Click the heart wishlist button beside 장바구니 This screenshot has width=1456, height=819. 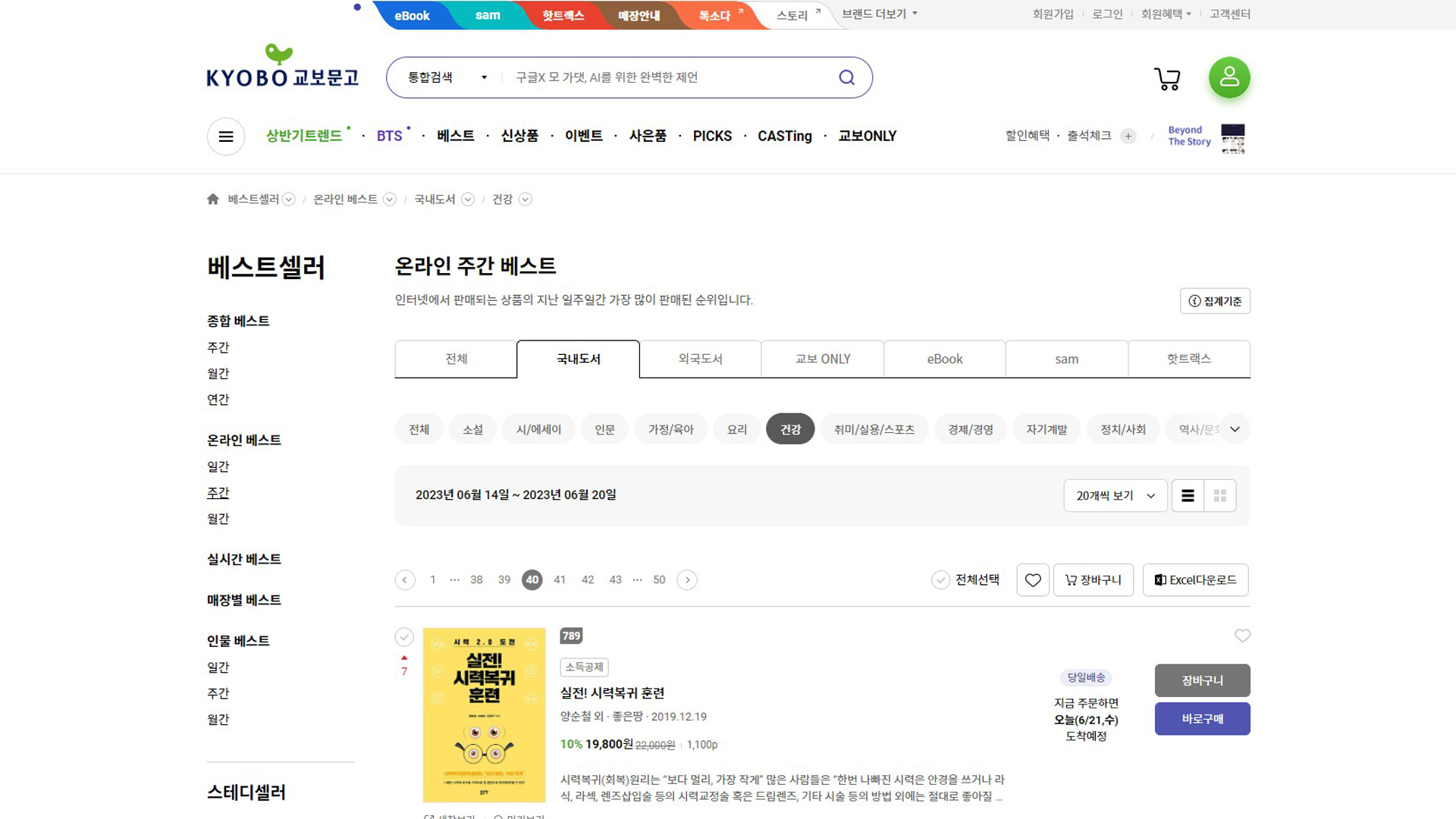click(x=1033, y=580)
